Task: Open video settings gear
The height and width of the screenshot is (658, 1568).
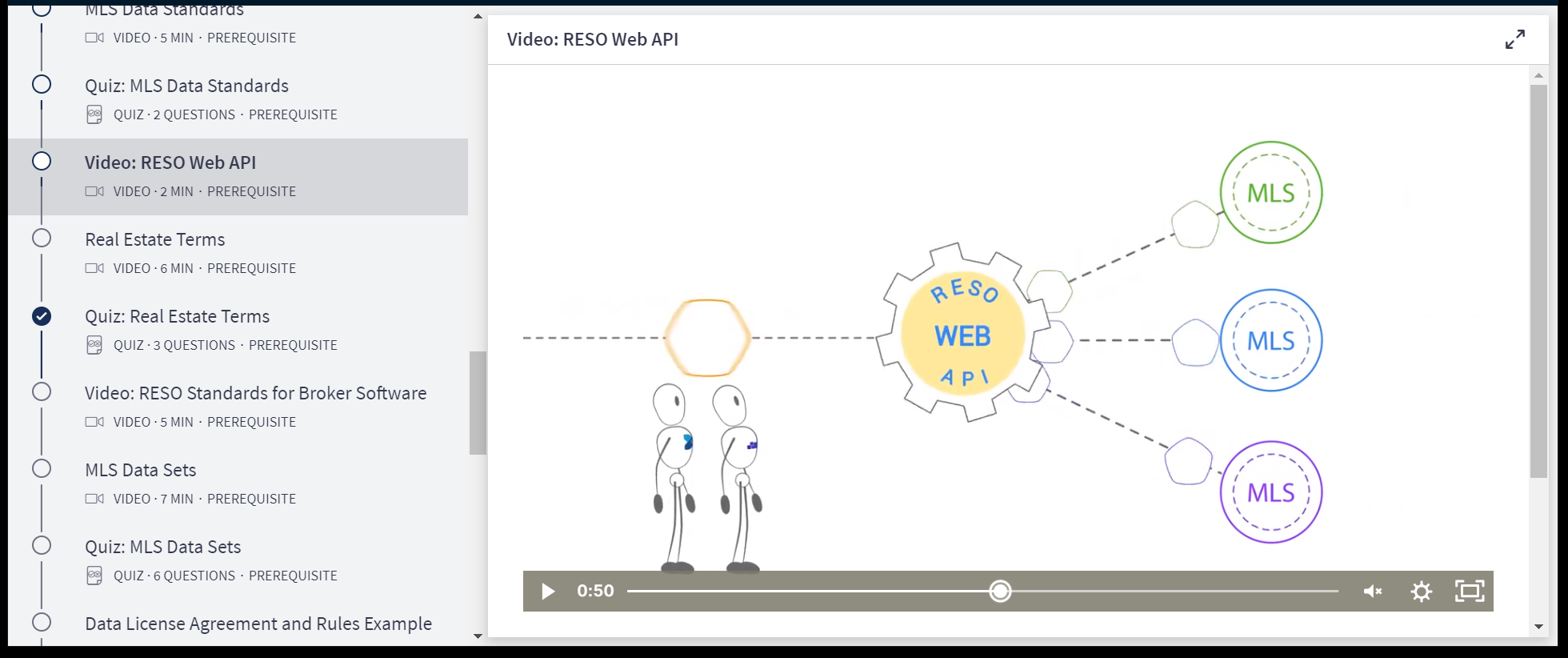Action: [1422, 592]
